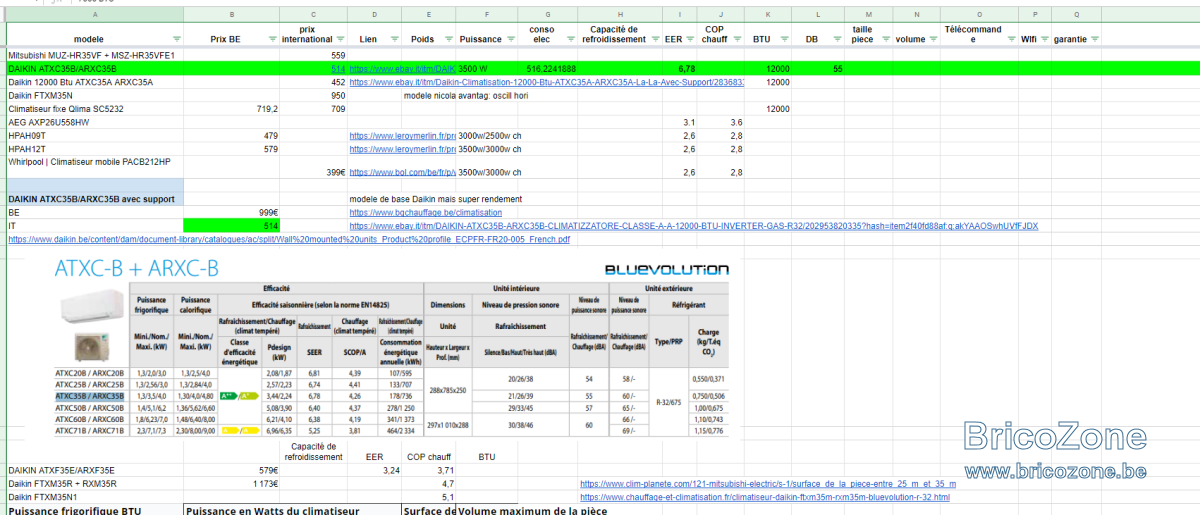The width and height of the screenshot is (1200, 515).
Task: Open the Télécommande column filter
Action: (x=1011, y=38)
